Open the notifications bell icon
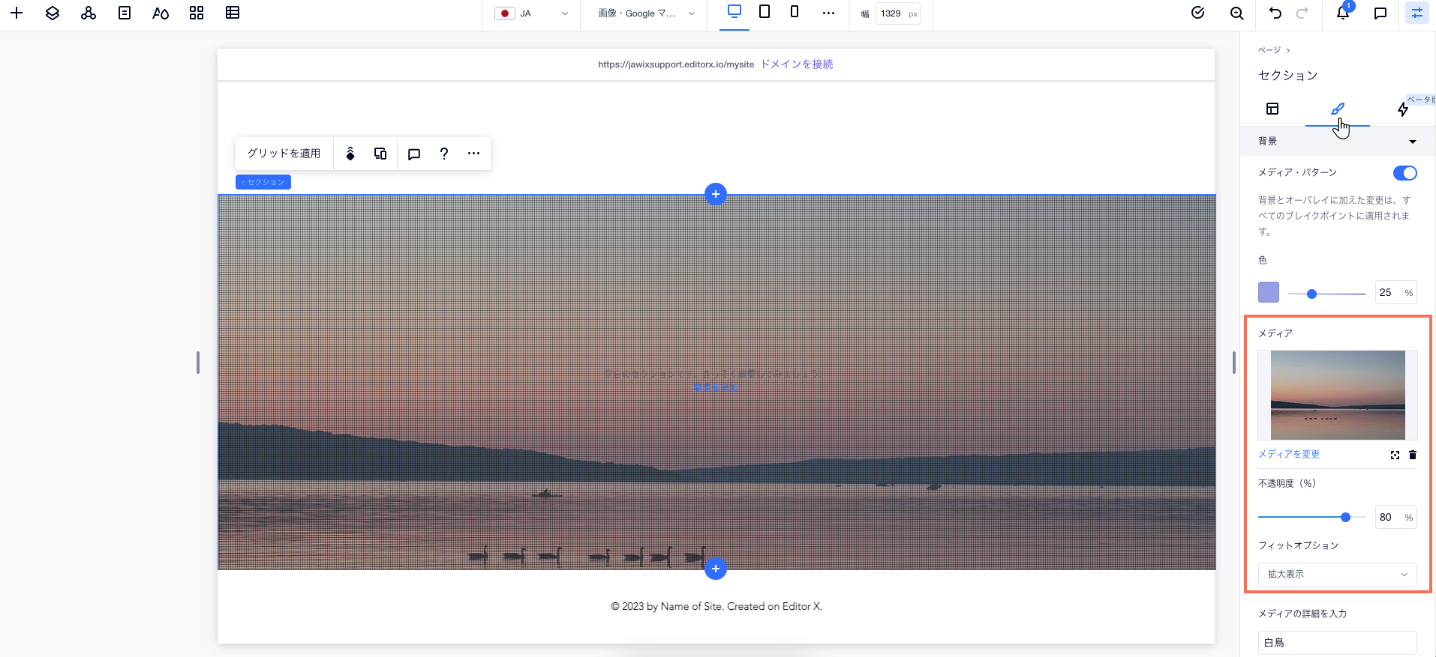 click(1343, 13)
